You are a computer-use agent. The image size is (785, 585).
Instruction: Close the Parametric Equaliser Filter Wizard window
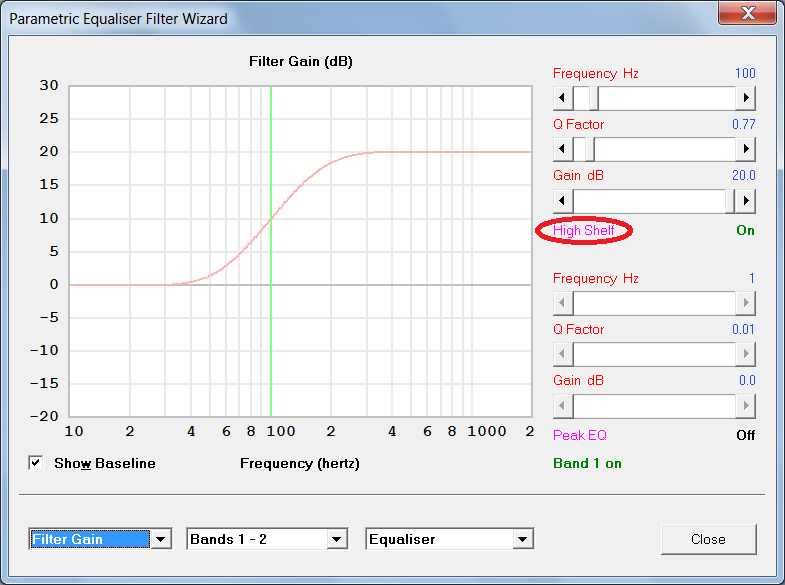(x=748, y=13)
